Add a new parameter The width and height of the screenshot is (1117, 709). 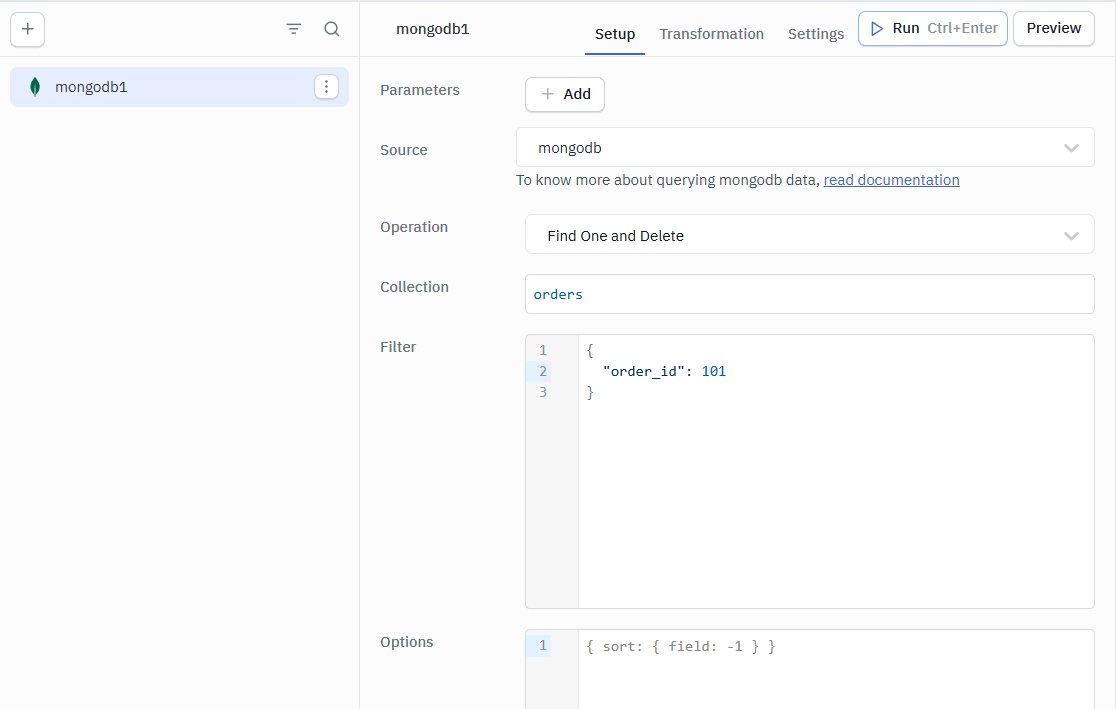[x=565, y=94]
